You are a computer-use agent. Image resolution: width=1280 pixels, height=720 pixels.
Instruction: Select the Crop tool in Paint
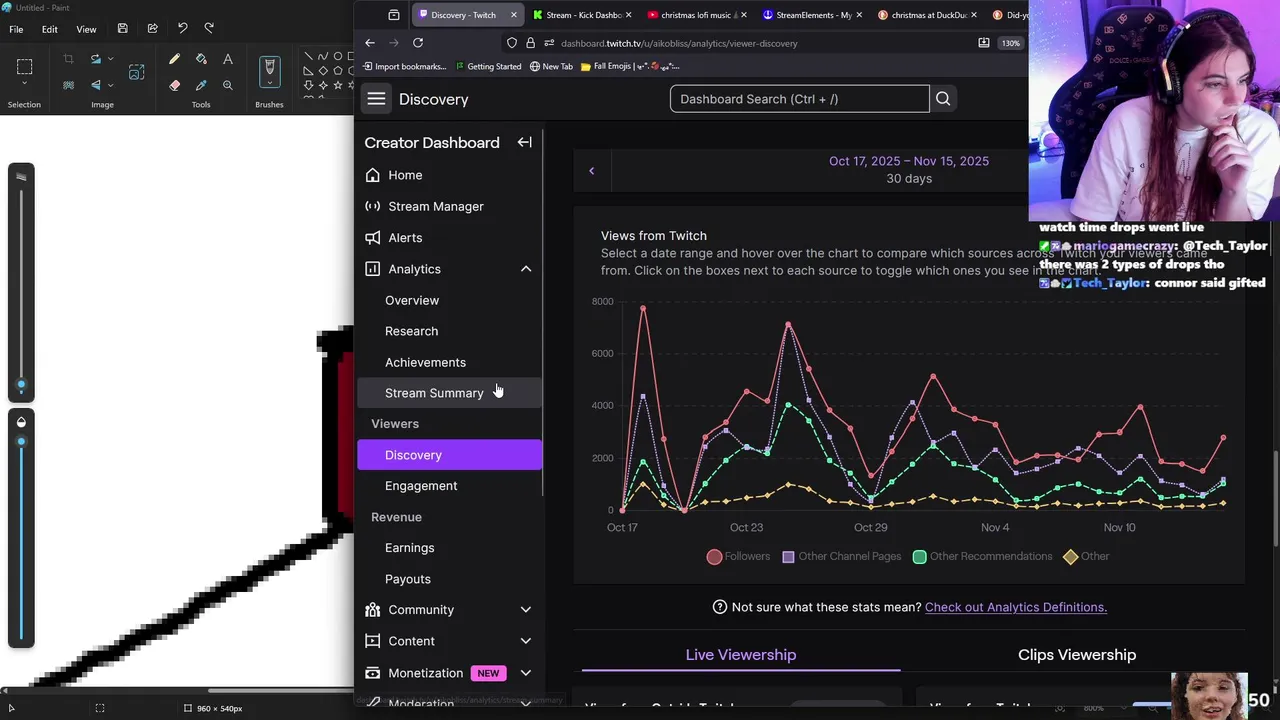[x=68, y=59]
